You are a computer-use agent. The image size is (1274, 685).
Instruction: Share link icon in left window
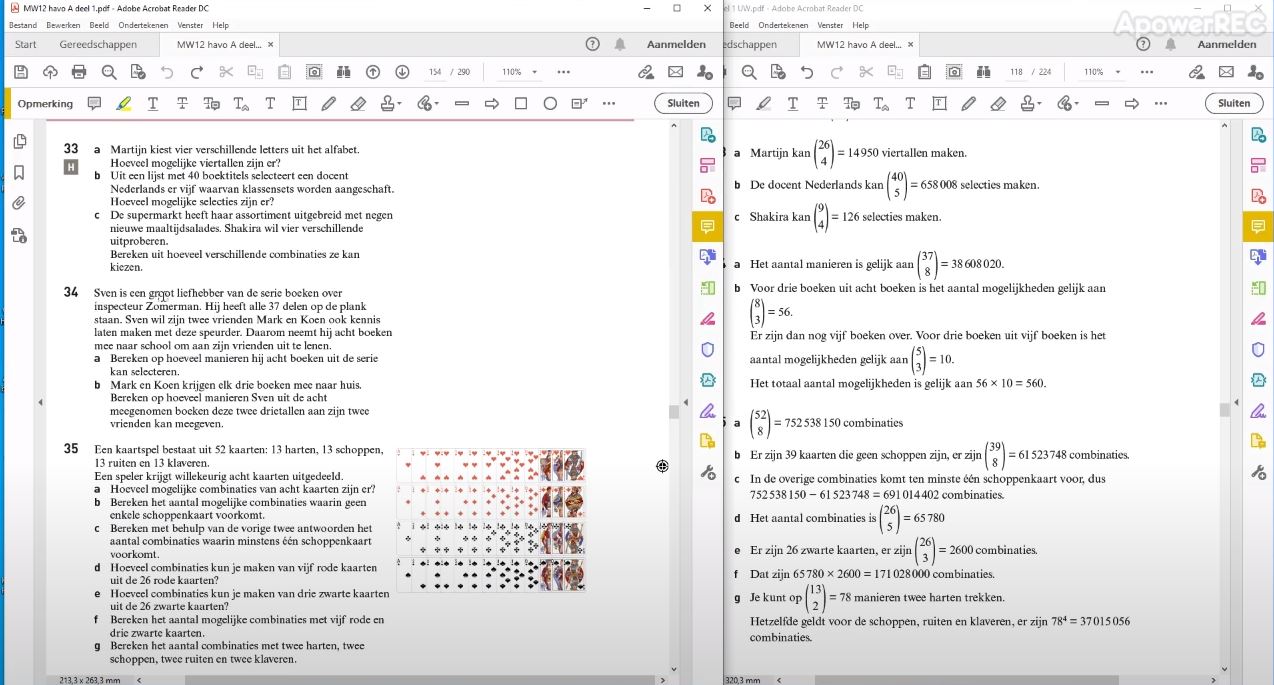click(646, 72)
